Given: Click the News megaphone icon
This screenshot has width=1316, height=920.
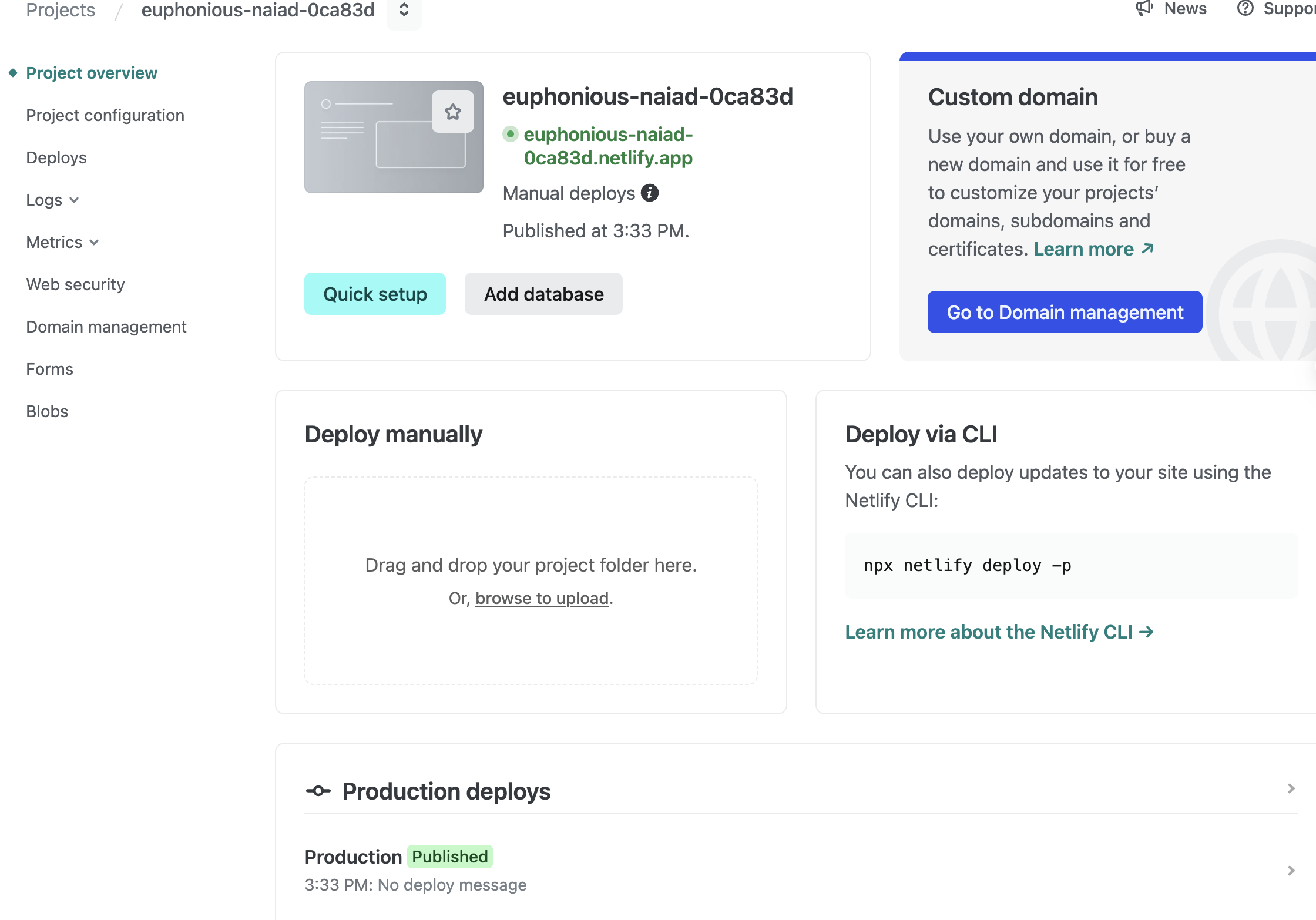Looking at the screenshot, I should (1144, 8).
